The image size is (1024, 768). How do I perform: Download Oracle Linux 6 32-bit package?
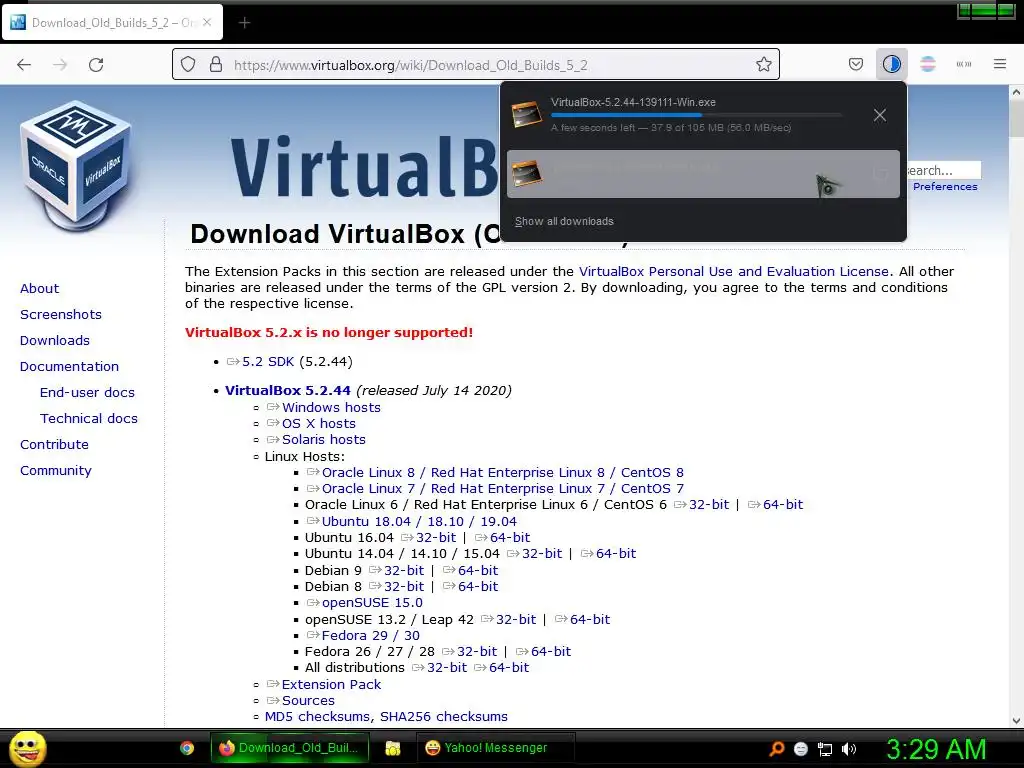tap(709, 505)
